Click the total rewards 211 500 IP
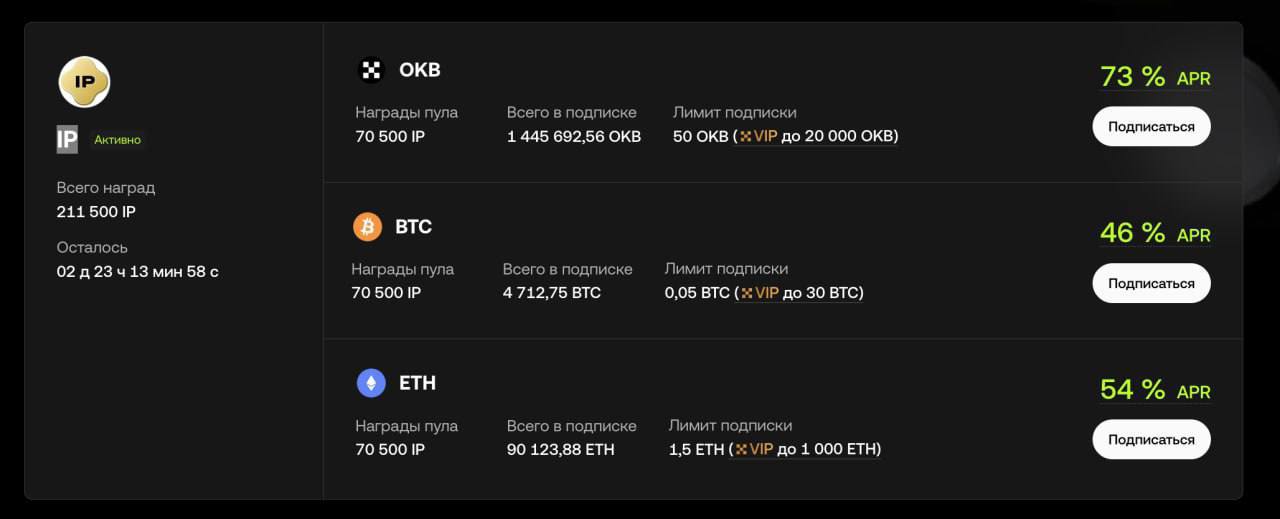 (96, 212)
